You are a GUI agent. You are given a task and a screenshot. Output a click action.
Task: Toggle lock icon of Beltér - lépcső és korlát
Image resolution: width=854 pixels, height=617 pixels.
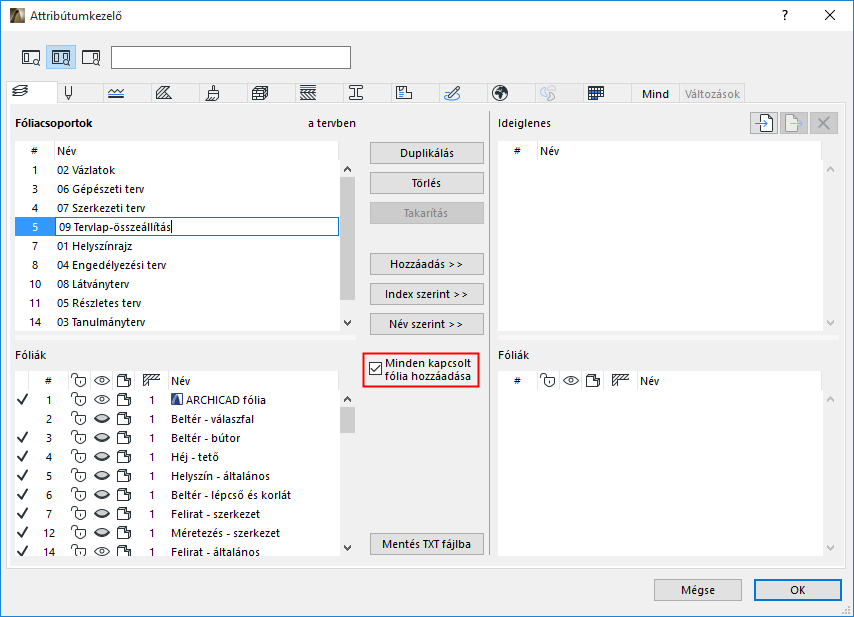[x=79, y=495]
